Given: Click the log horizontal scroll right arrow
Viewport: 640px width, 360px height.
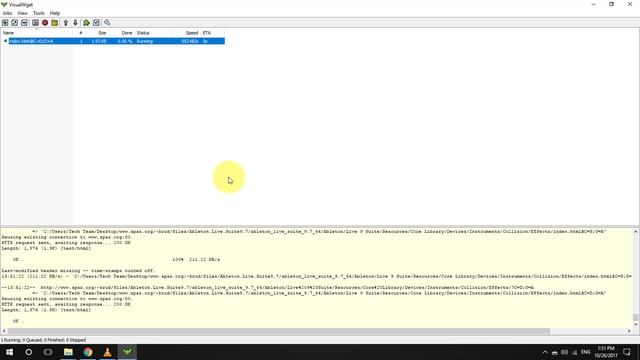Looking at the screenshot, I should pos(629,331).
